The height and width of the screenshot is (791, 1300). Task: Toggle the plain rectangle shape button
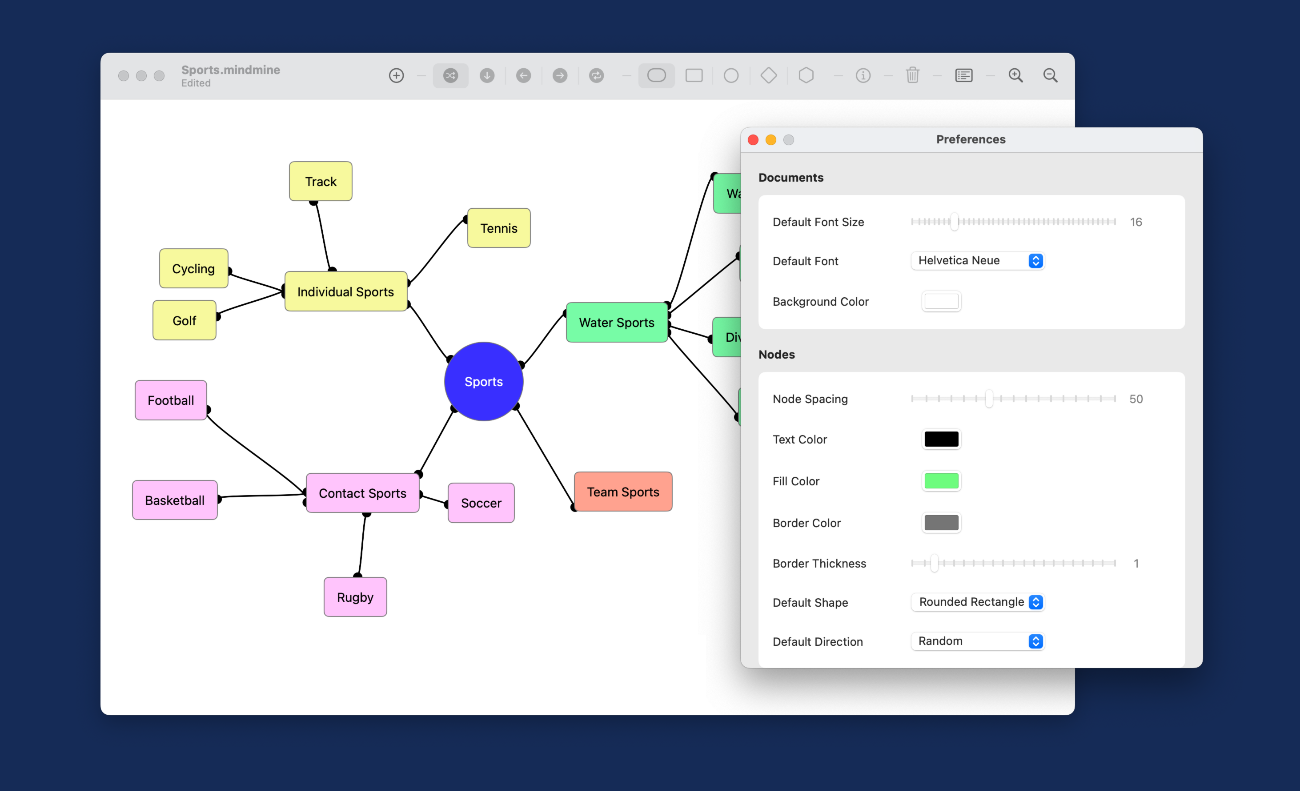[694, 76]
